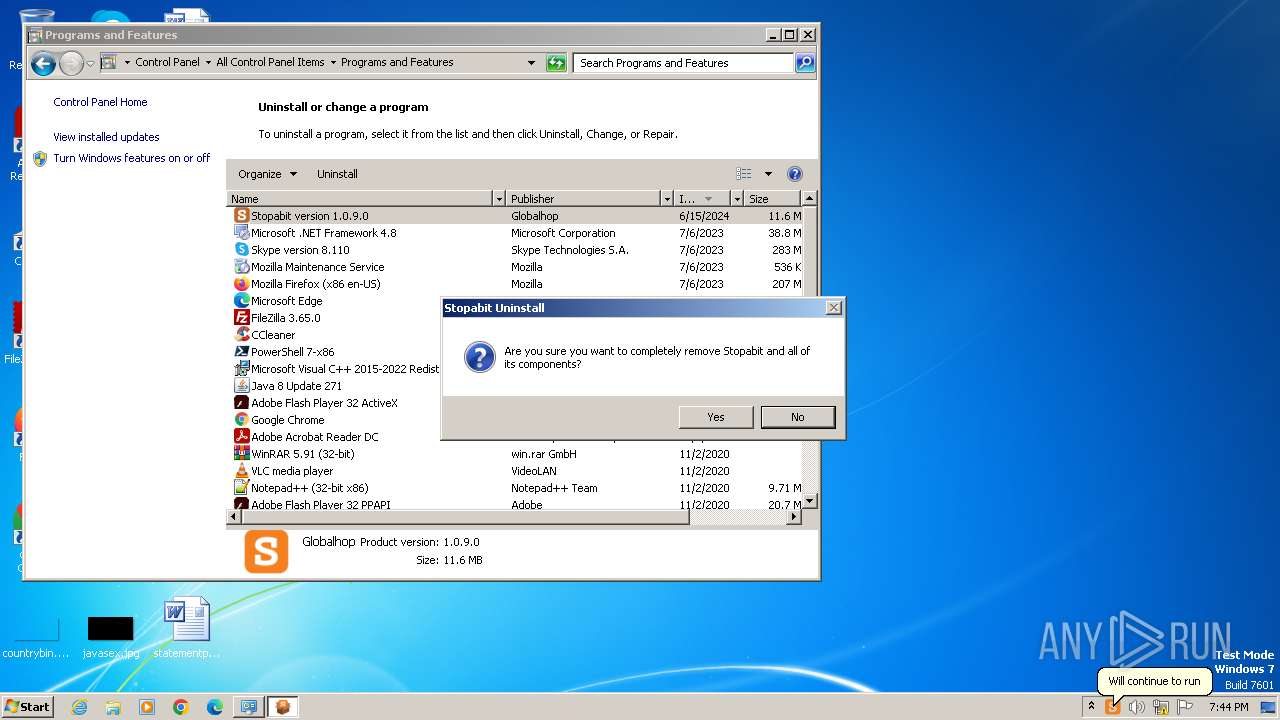Image resolution: width=1280 pixels, height=720 pixels.
Task: Expand the Name column filter dropdown
Action: point(498,199)
